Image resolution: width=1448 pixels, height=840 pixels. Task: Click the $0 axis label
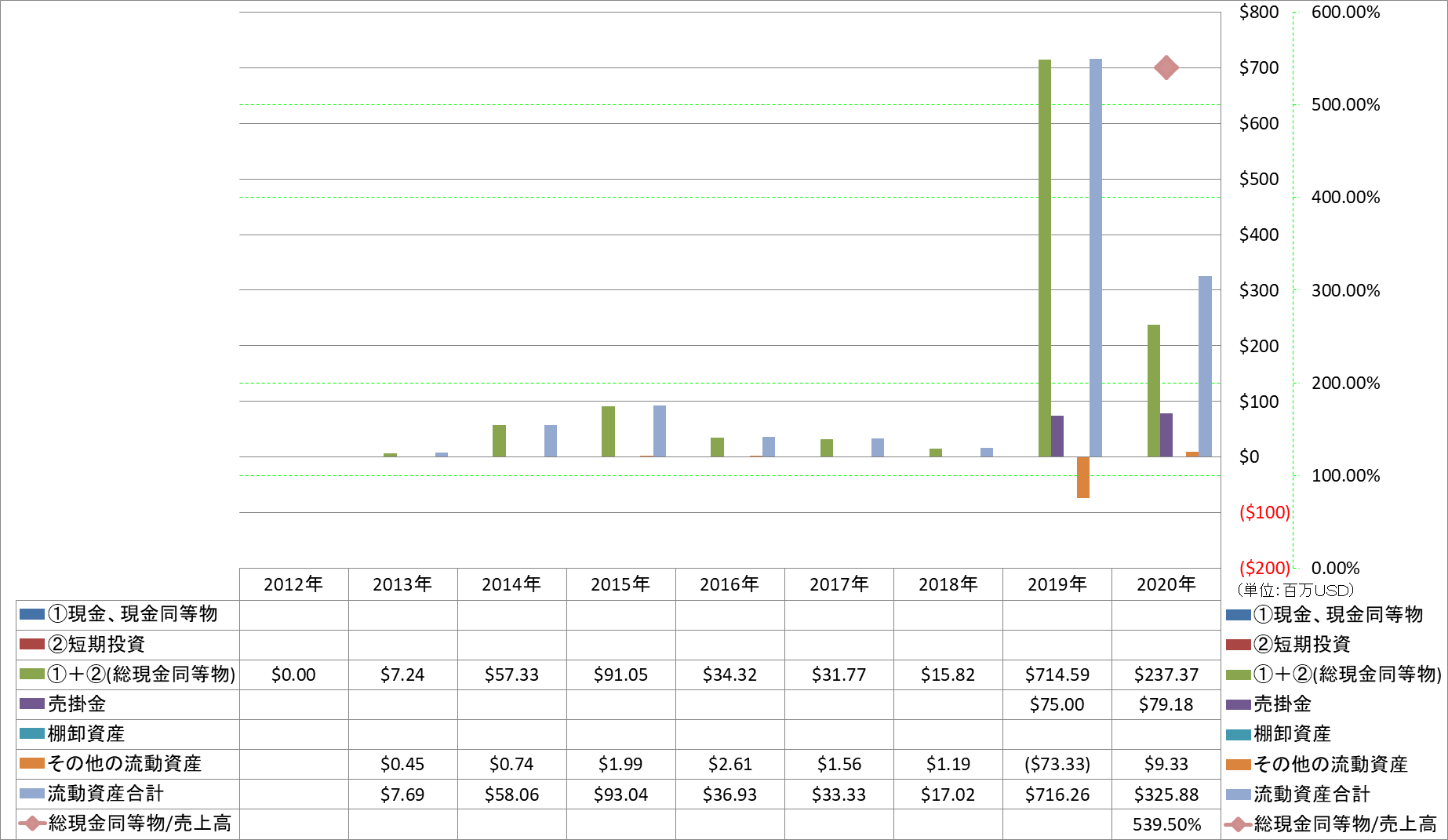1249,456
